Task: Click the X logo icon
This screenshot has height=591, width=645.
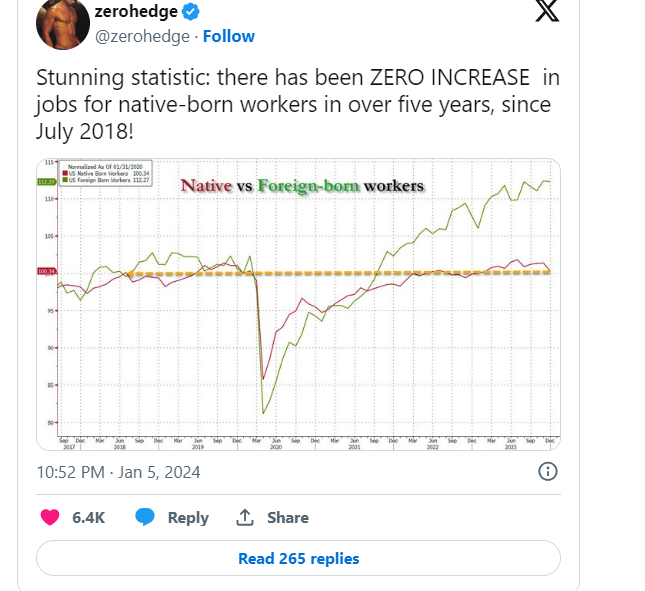Action: coord(547,10)
